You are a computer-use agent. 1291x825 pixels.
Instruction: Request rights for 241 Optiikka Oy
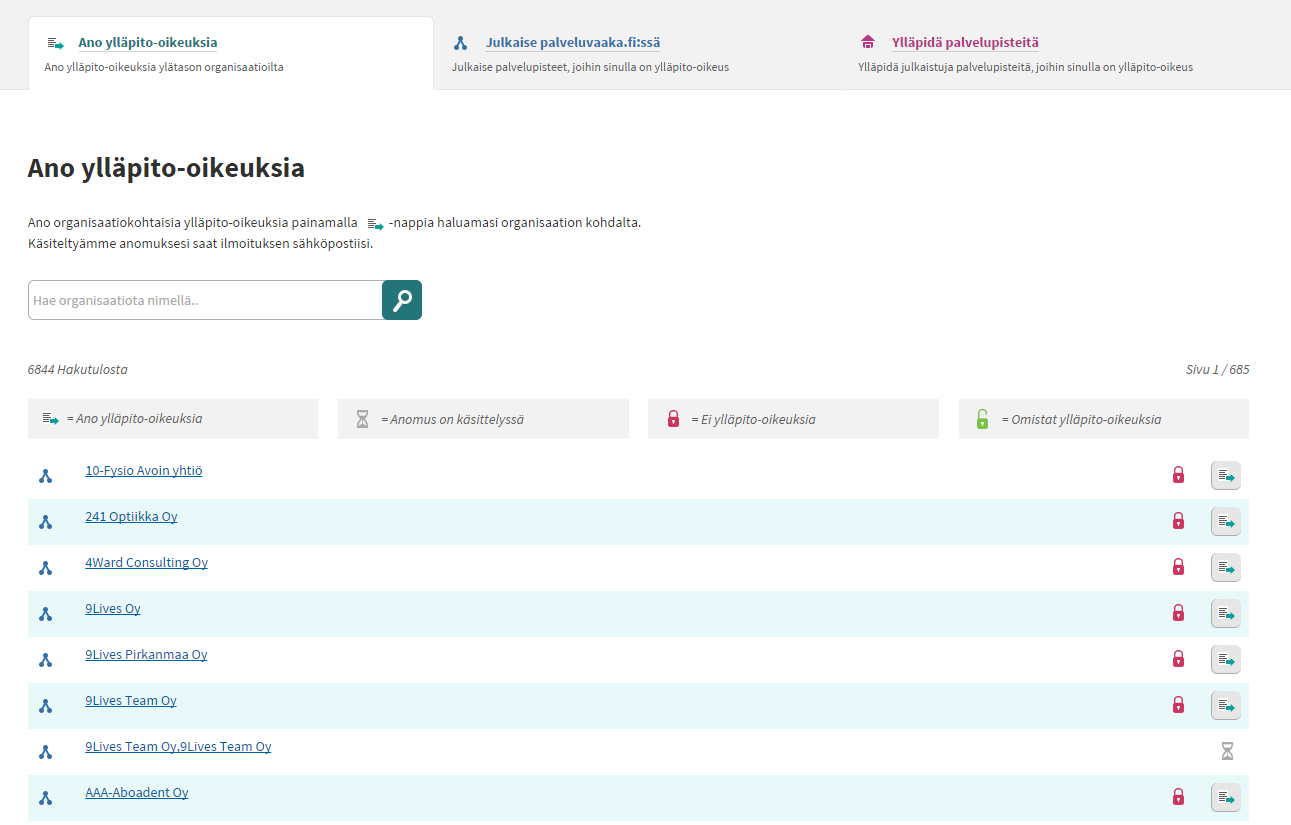(x=1226, y=522)
